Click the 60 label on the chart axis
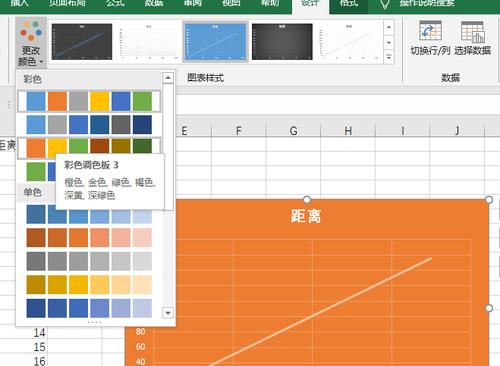Viewport: 500px width, 366px height. (x=140, y=347)
